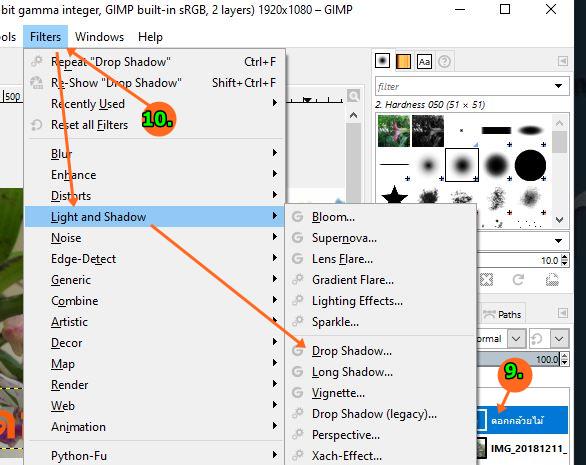Screen dimensions: 586x465
Task: Expand the Noise submenu
Action: pyautogui.click(x=154, y=237)
